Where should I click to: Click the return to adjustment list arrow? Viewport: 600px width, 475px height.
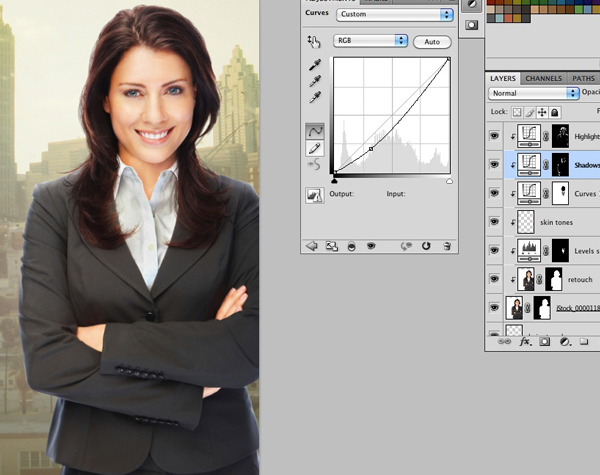tap(311, 245)
